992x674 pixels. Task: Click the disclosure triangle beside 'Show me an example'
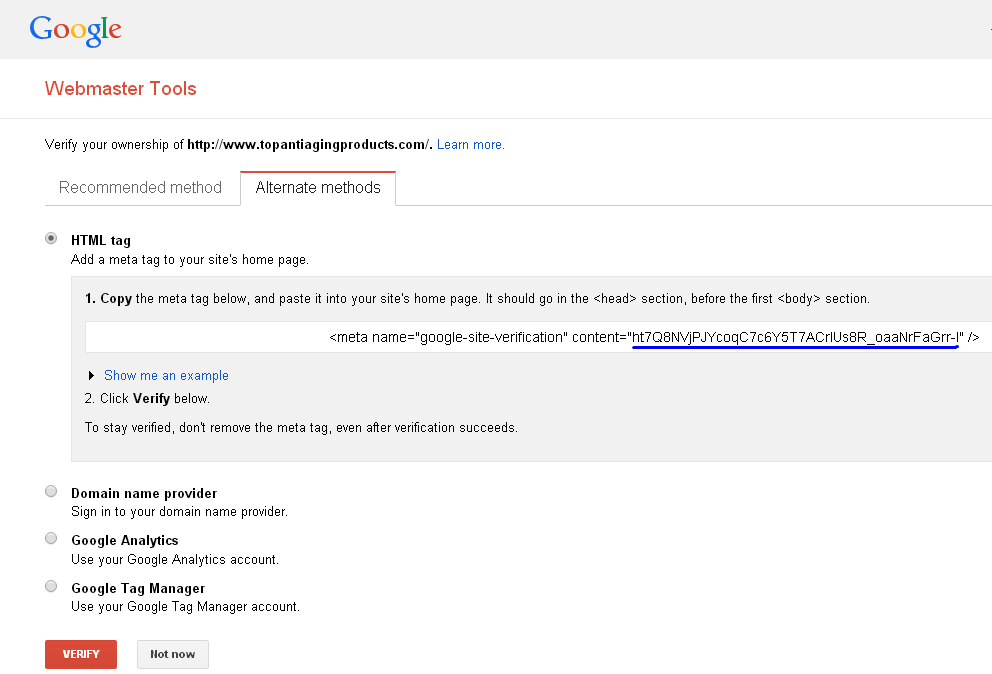[91, 375]
